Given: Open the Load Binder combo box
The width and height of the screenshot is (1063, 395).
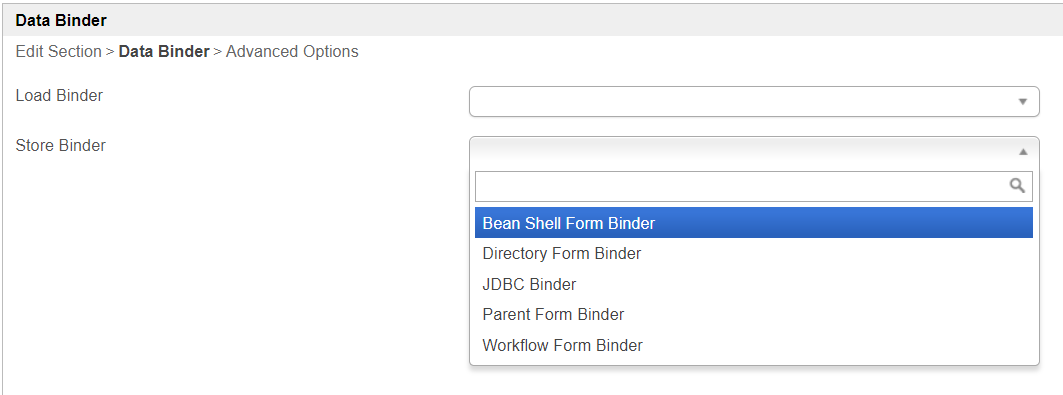Looking at the screenshot, I should click(754, 102).
